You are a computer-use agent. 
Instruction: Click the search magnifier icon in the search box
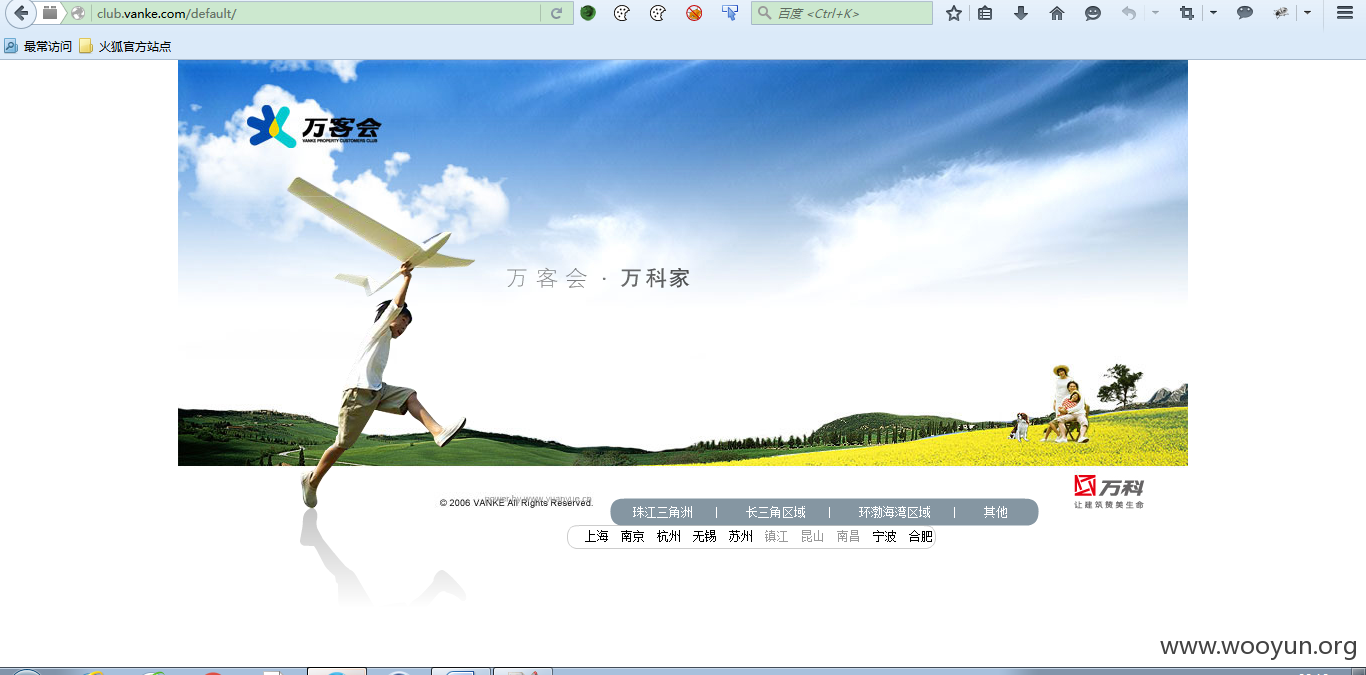click(765, 13)
